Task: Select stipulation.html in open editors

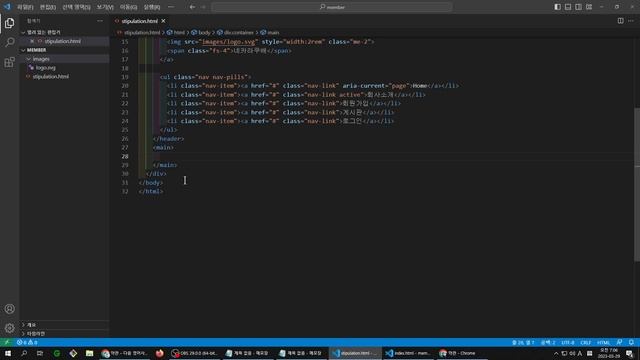Action: 62,41
